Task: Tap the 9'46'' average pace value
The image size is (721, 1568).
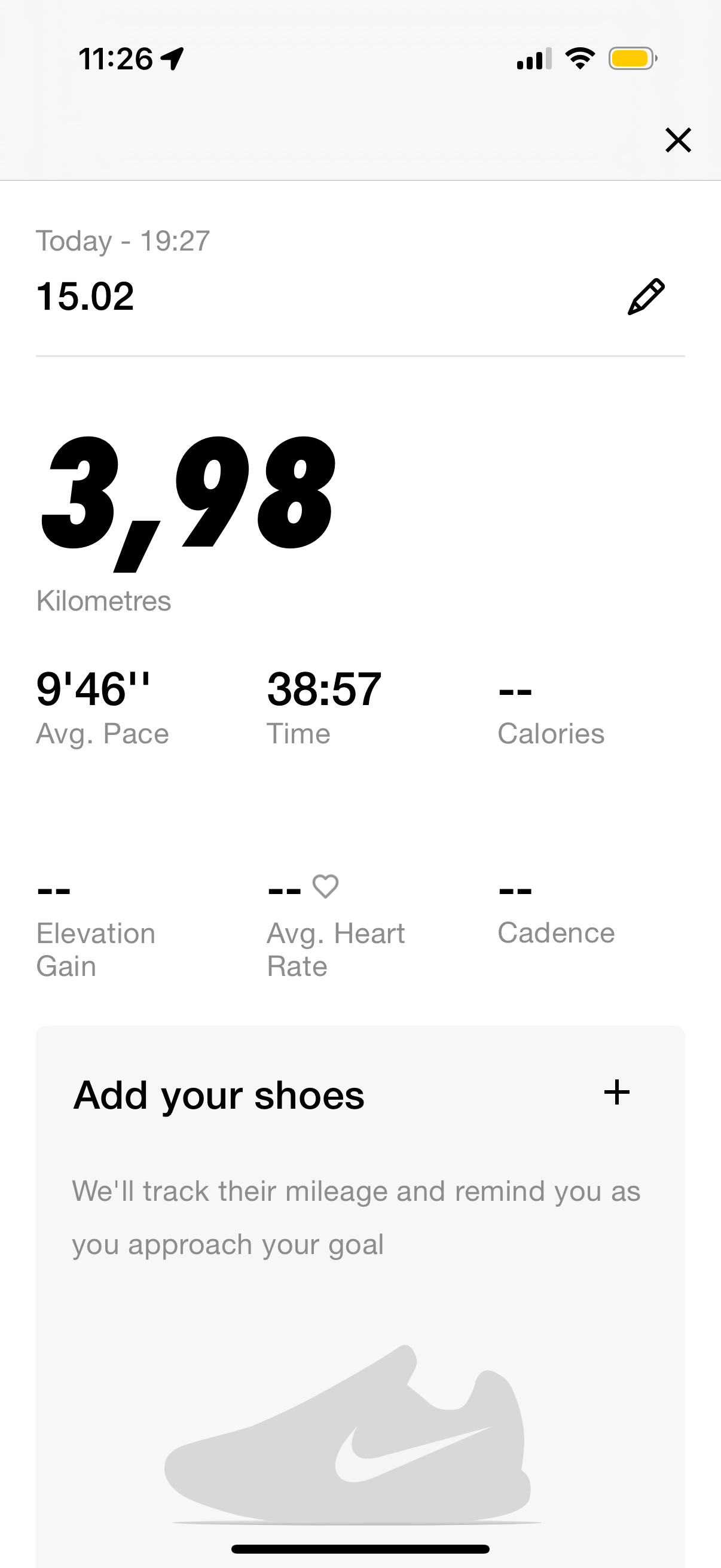Action: click(93, 689)
